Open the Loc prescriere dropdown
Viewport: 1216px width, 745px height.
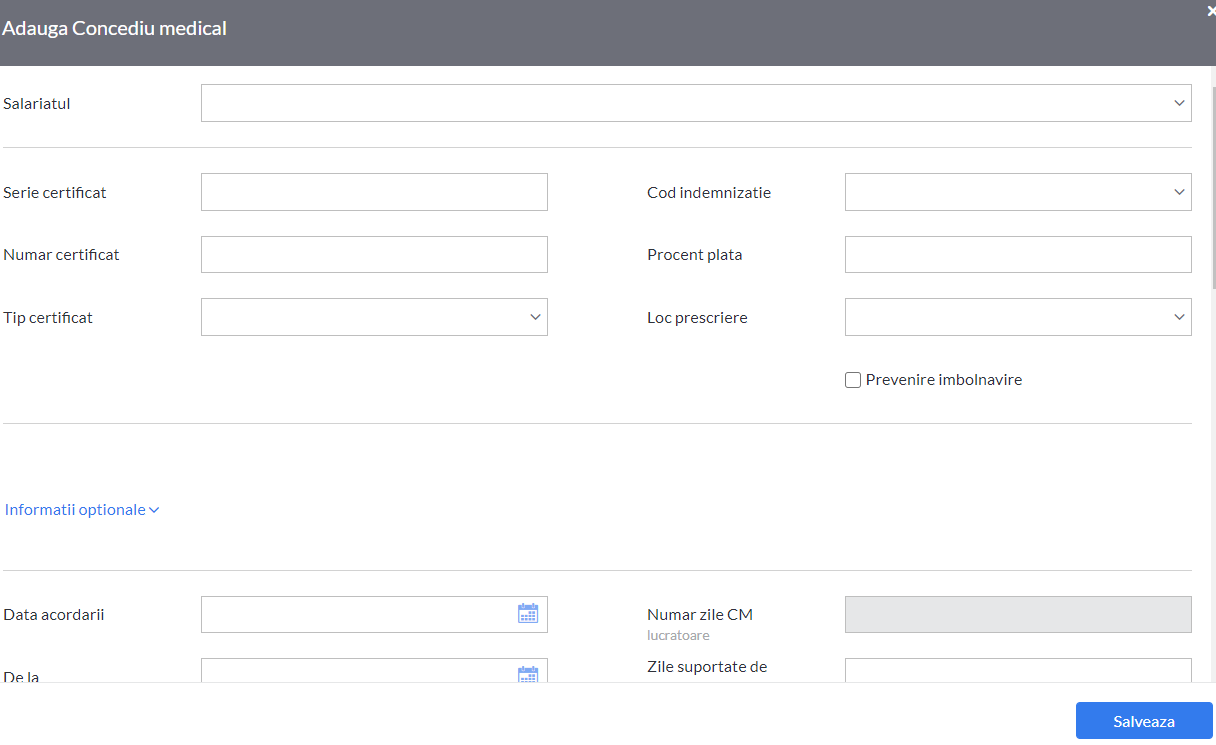(x=1018, y=317)
